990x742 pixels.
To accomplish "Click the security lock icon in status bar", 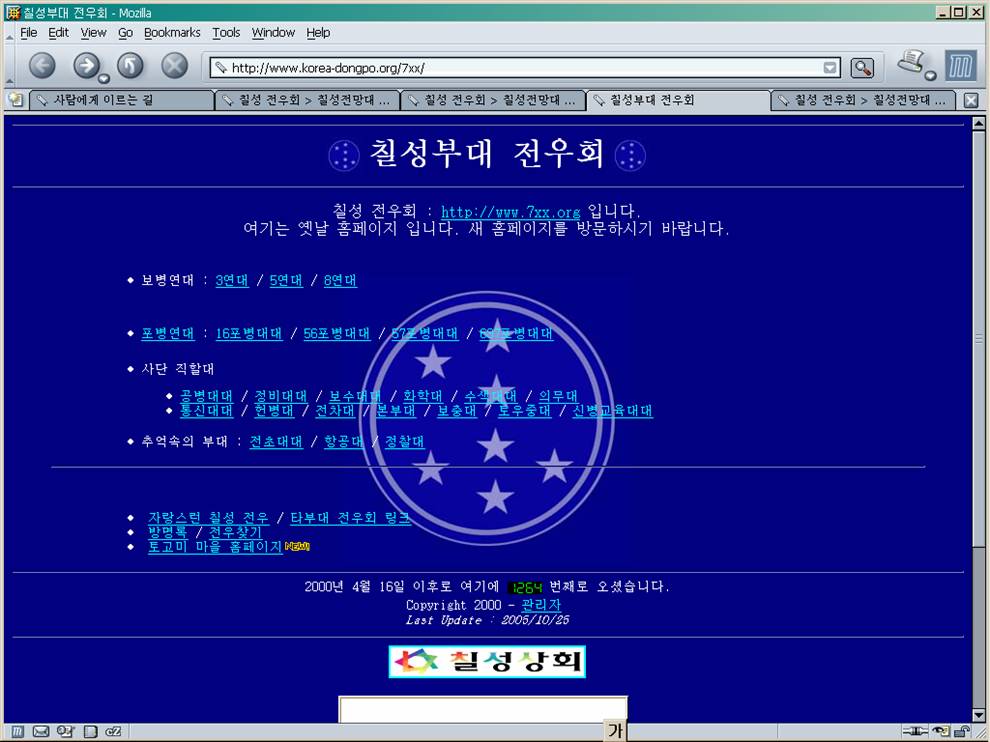I will (x=961, y=731).
